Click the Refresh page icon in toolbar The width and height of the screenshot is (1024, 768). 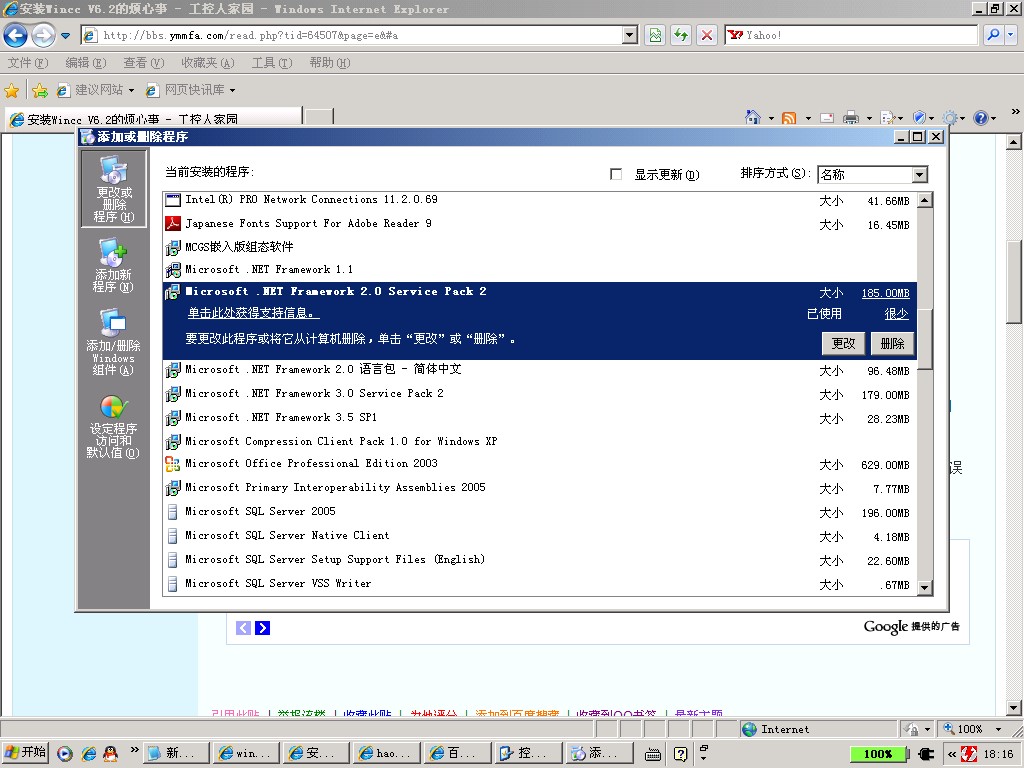681,35
